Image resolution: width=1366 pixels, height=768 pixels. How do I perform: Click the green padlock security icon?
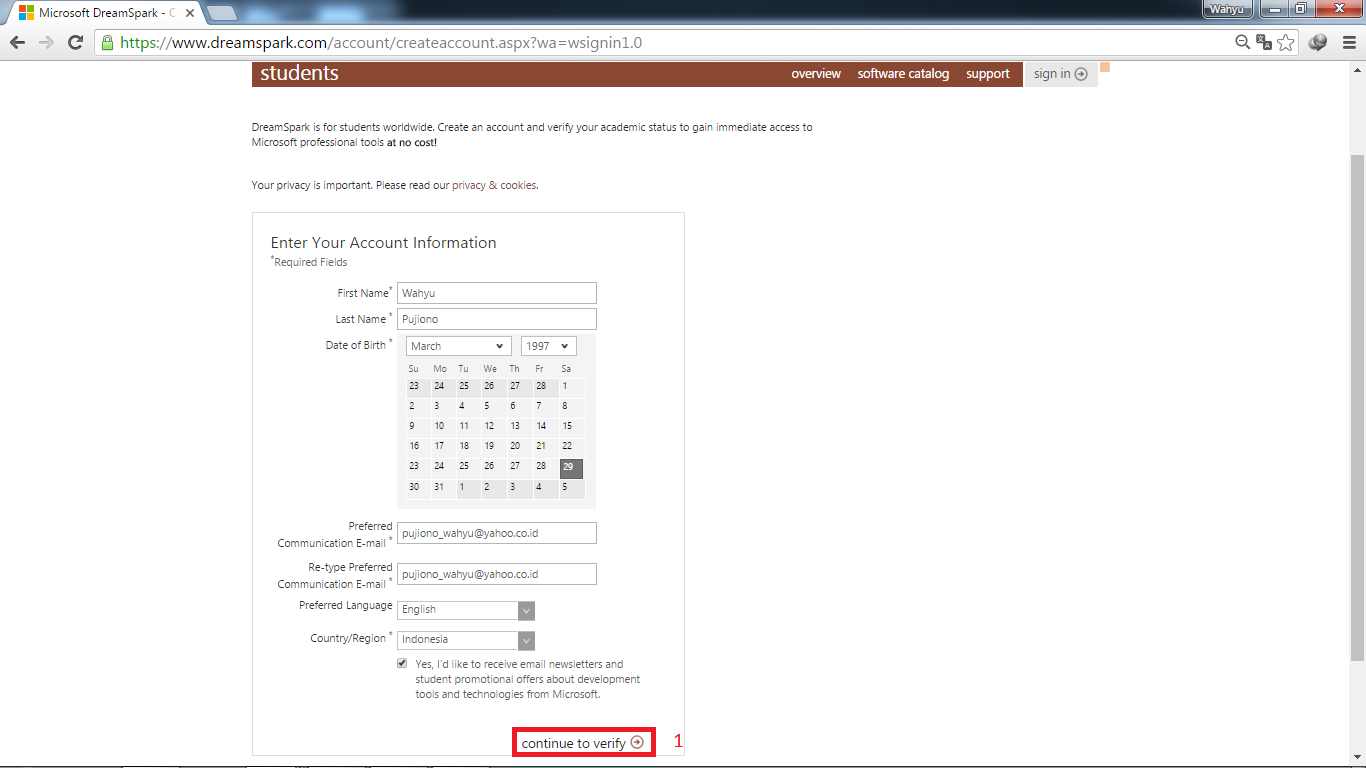pyautogui.click(x=107, y=42)
